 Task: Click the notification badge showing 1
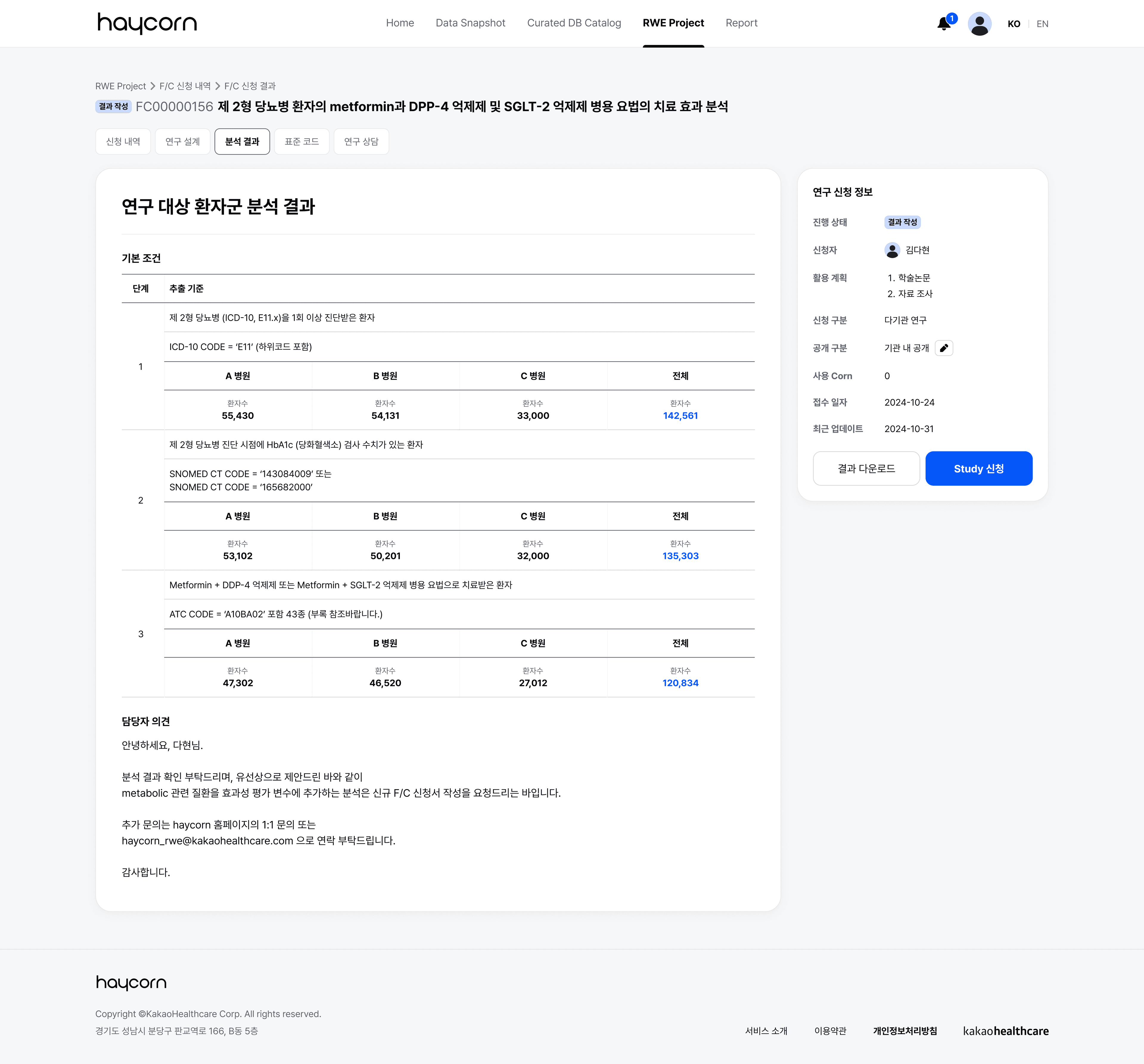click(x=952, y=18)
